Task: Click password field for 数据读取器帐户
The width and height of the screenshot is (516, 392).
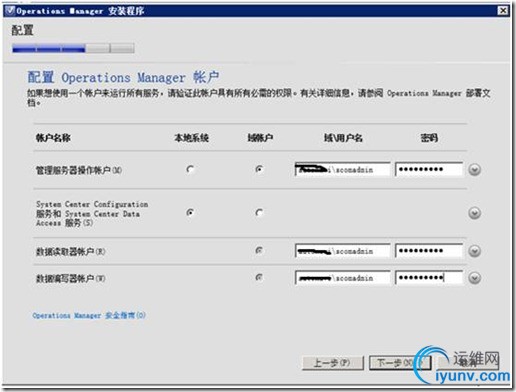Action: click(429, 251)
